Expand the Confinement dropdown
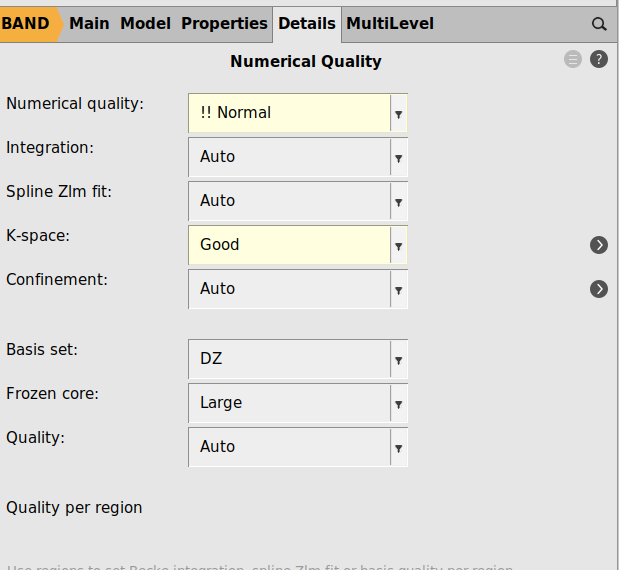This screenshot has width=619, height=570. pyautogui.click(x=297, y=289)
